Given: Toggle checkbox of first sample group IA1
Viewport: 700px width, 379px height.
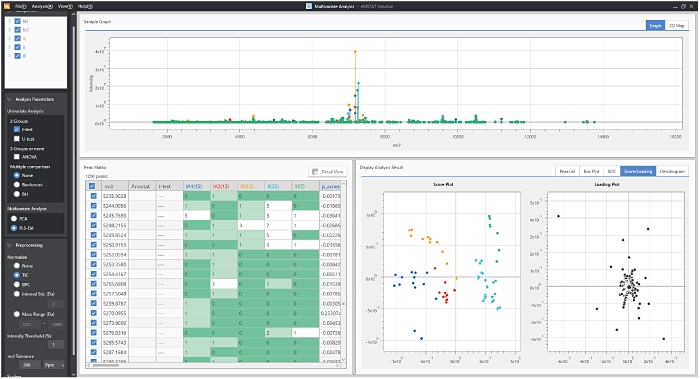Looking at the screenshot, I should point(17,21).
